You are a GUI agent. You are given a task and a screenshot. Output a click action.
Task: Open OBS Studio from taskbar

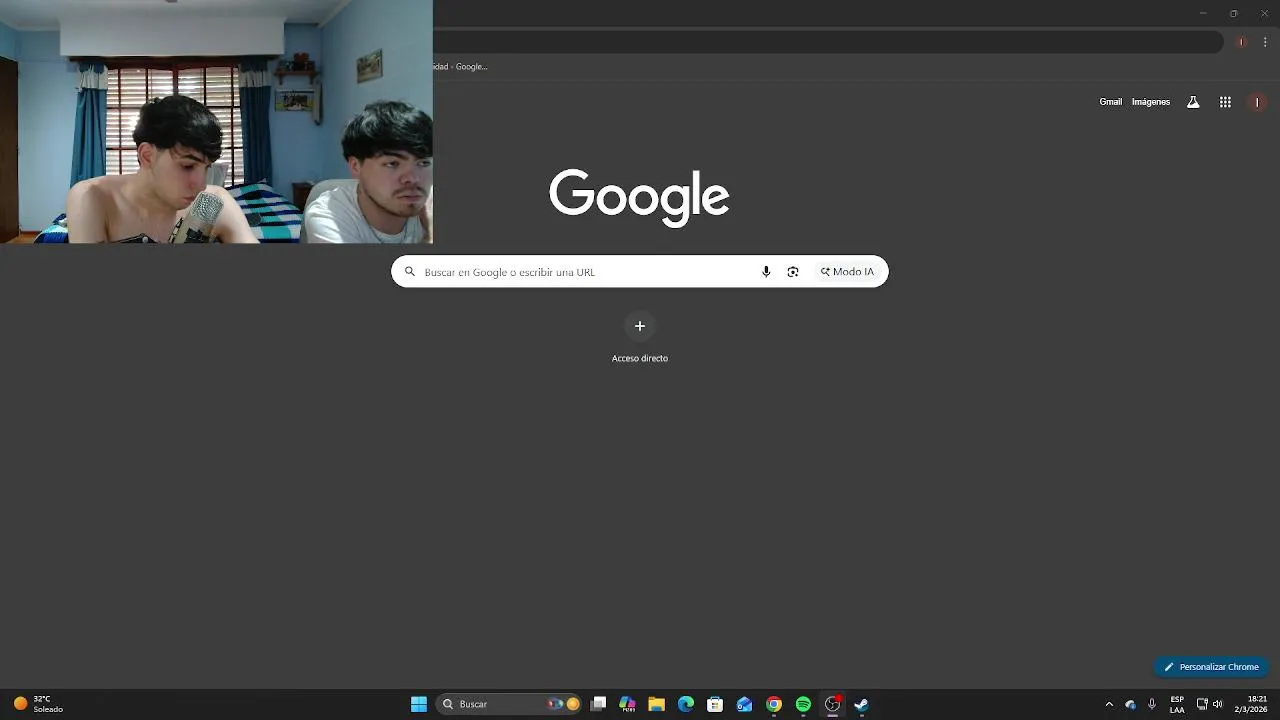832,704
